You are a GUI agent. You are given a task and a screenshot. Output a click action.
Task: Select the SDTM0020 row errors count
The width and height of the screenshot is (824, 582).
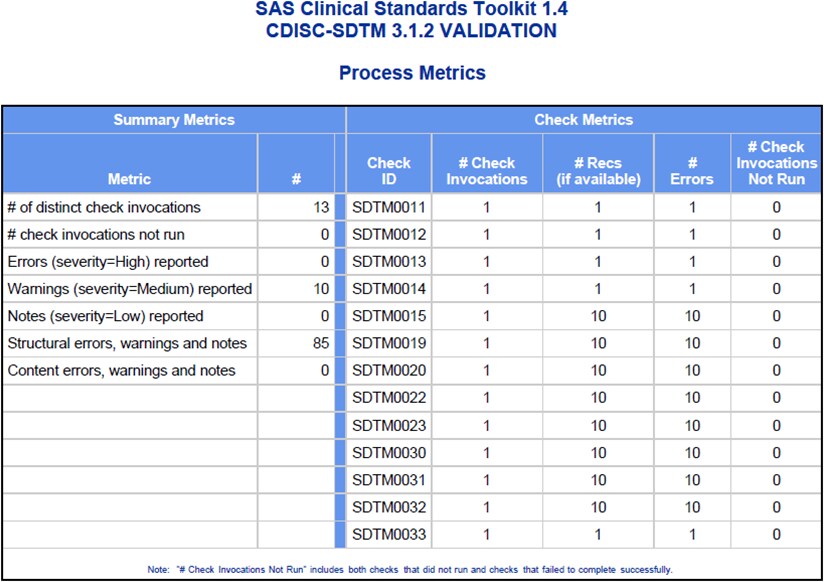[691, 369]
